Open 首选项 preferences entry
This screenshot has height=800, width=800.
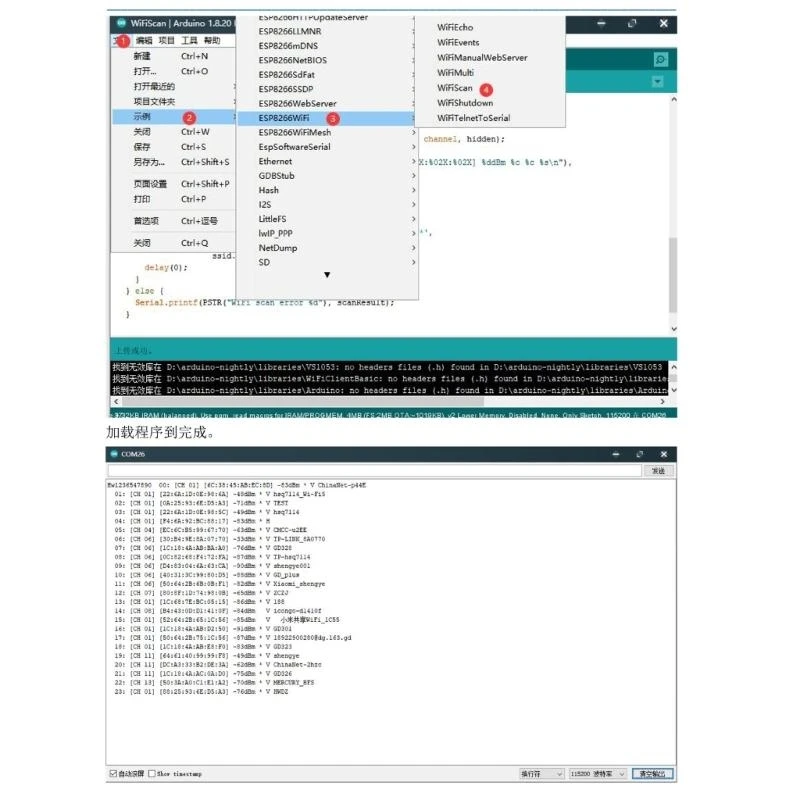click(173, 221)
